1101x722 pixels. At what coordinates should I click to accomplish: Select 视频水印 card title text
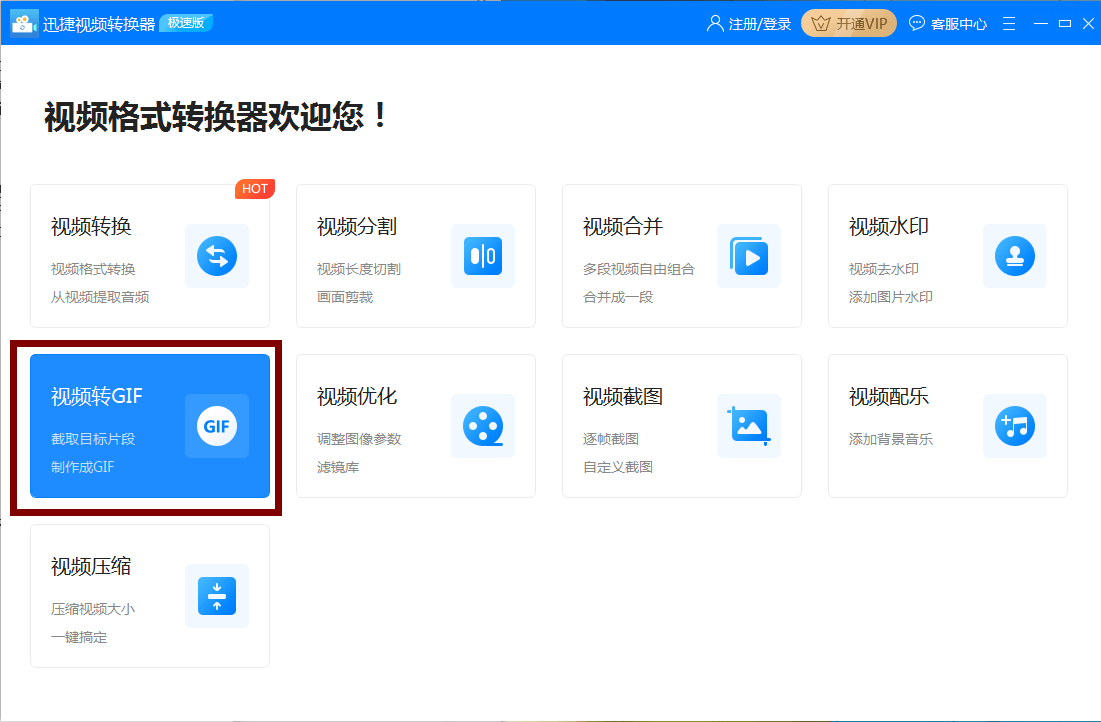(x=889, y=226)
